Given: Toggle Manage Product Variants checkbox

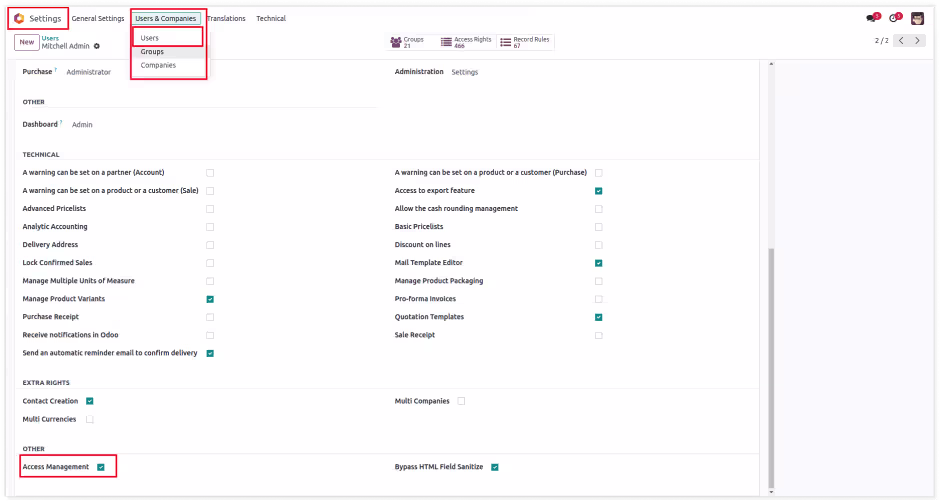Looking at the screenshot, I should coord(210,299).
